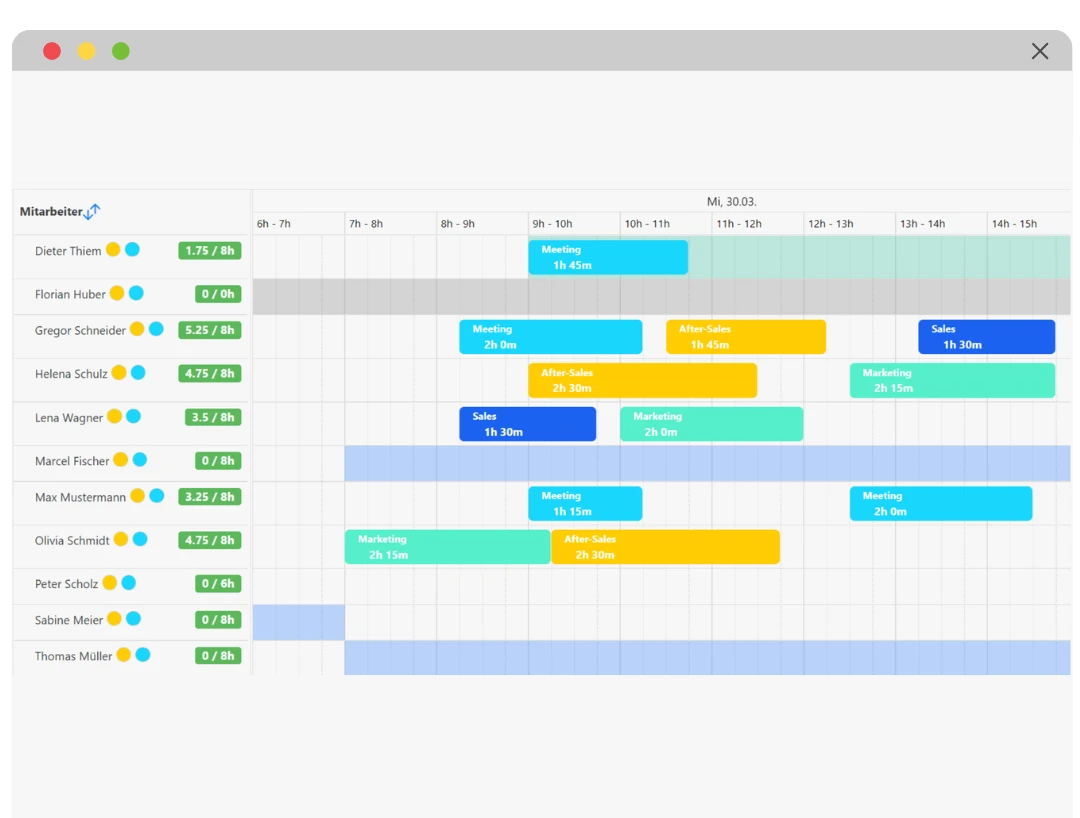Image resolution: width=1080 pixels, height=818 pixels.
Task: Click the date header Mi, 30.03.
Action: [x=731, y=202]
